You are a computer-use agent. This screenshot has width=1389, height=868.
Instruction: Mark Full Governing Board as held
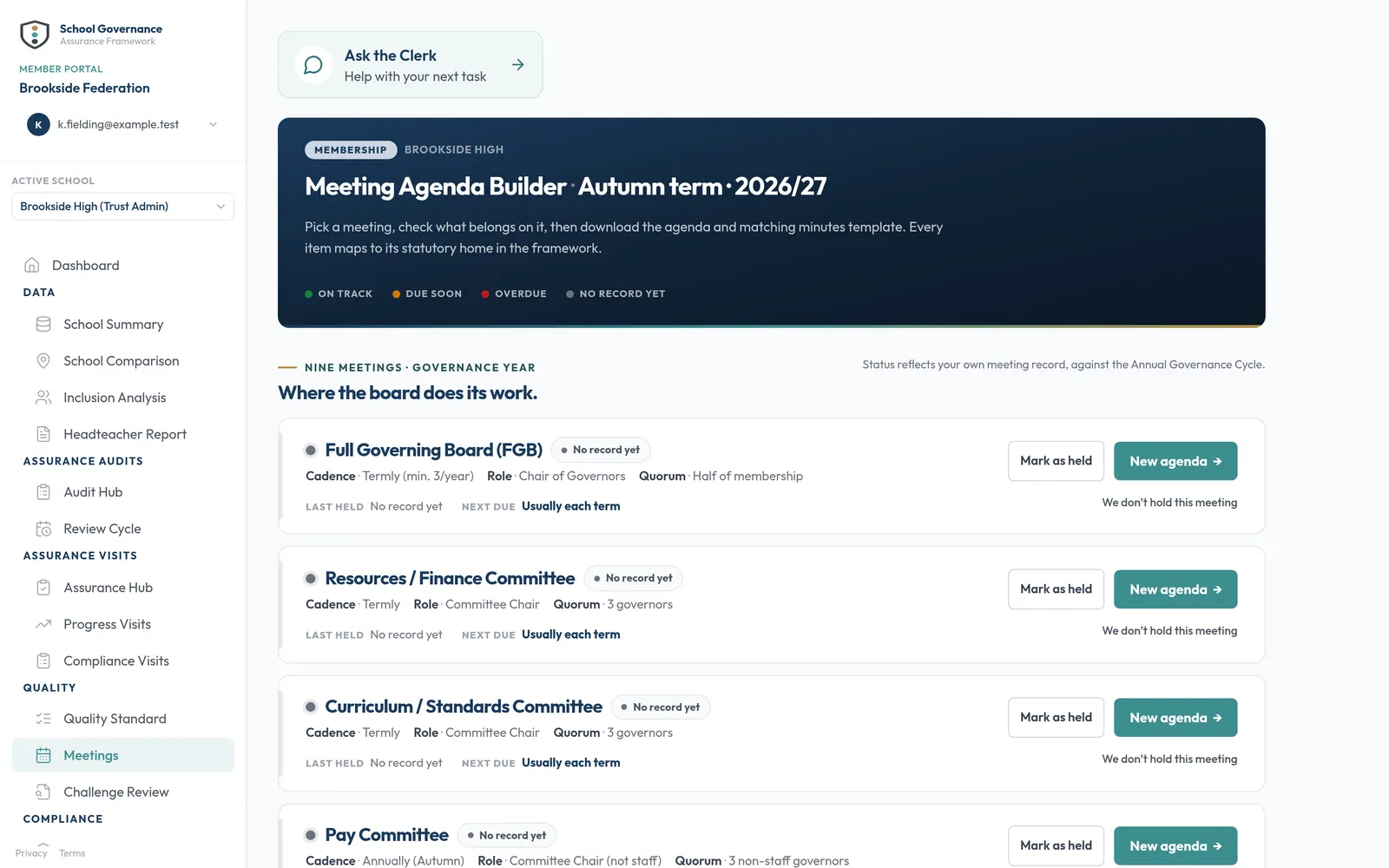coord(1056,461)
